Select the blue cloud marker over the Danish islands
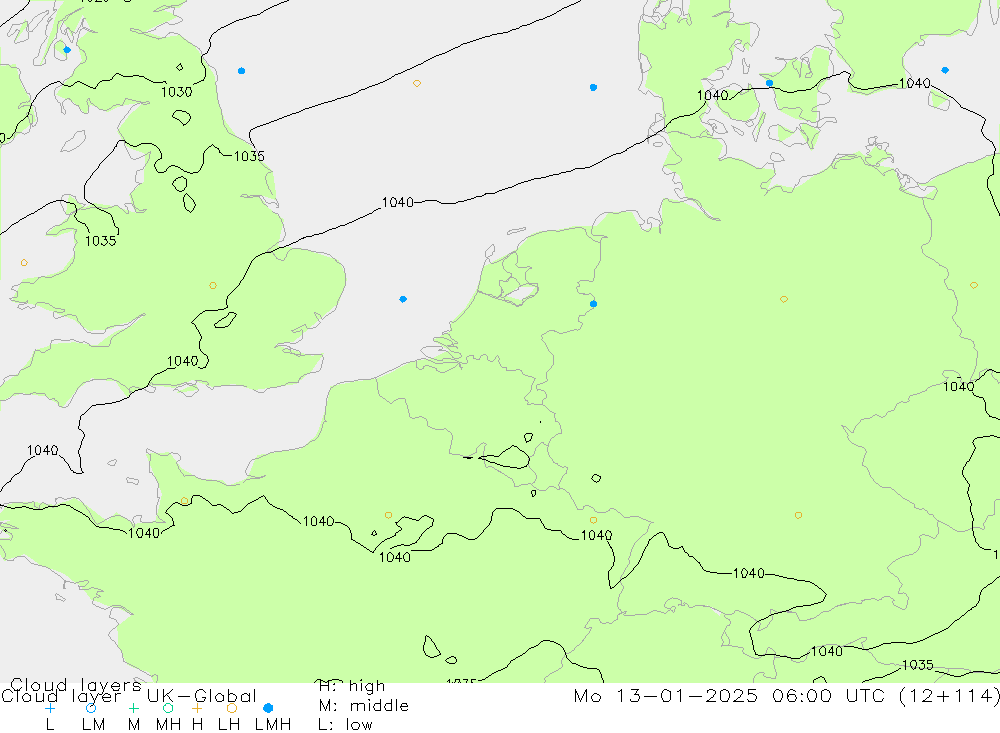The image size is (1000, 733). 769,83
